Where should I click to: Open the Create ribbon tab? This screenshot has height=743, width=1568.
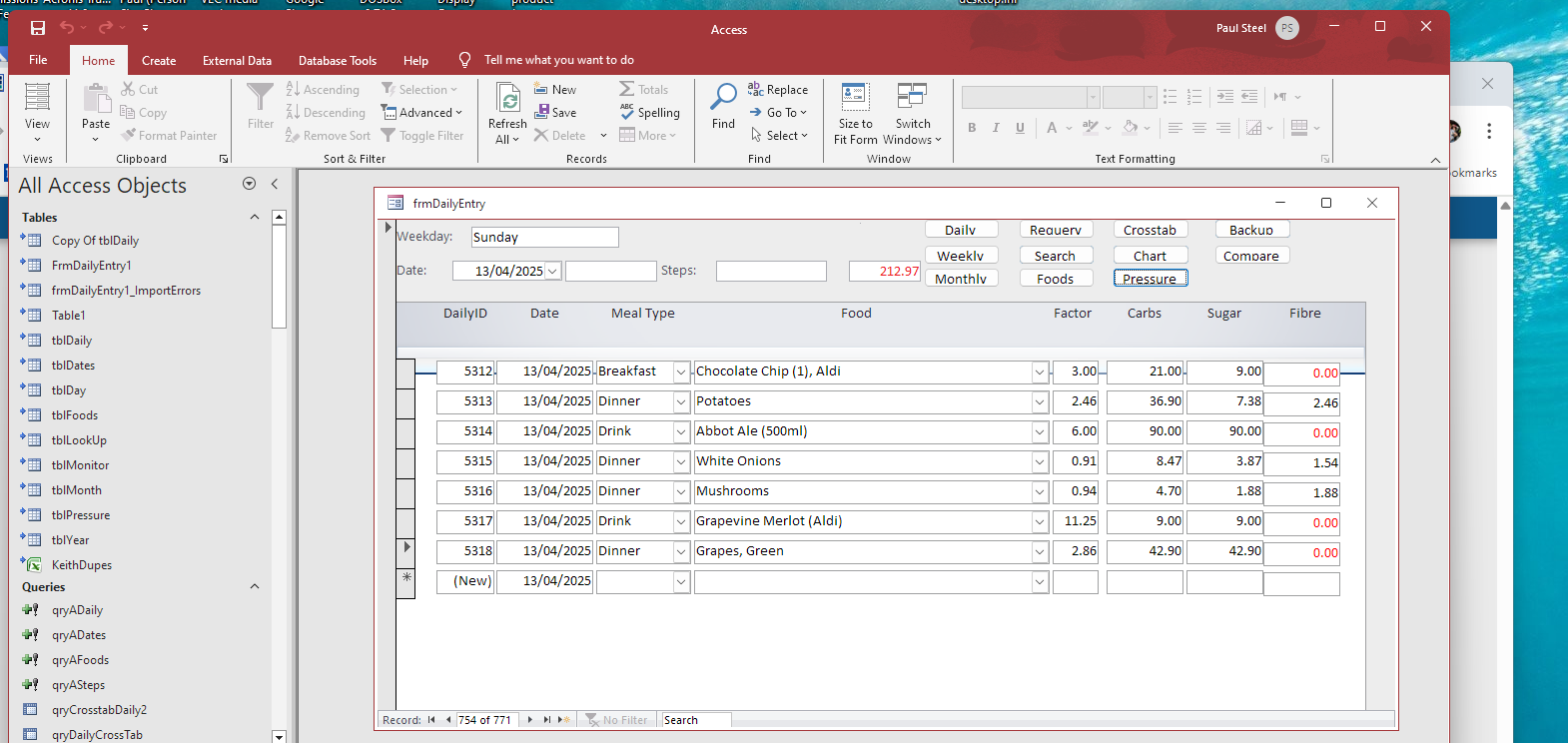pyautogui.click(x=159, y=61)
